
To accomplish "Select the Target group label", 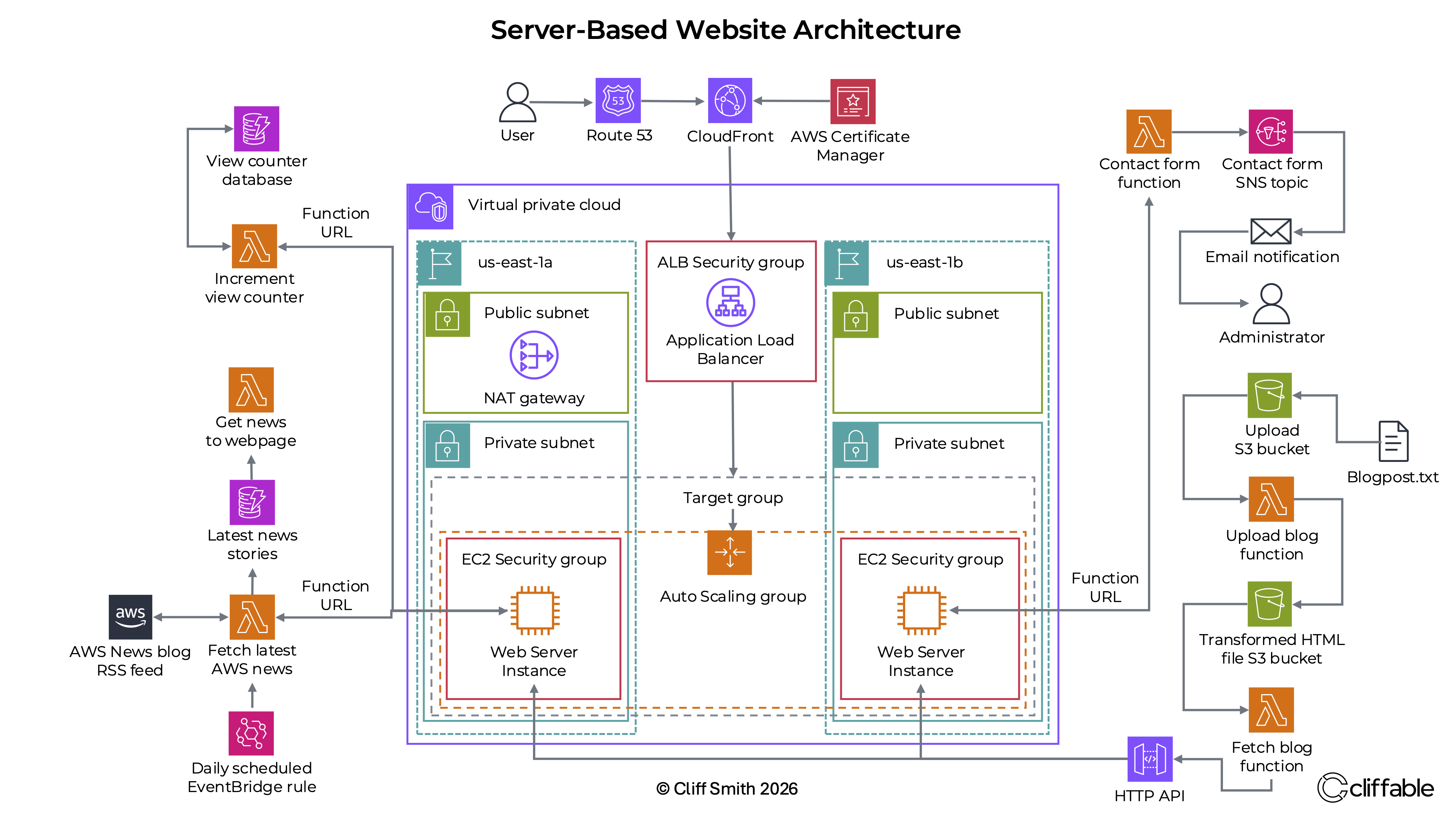I will click(733, 498).
